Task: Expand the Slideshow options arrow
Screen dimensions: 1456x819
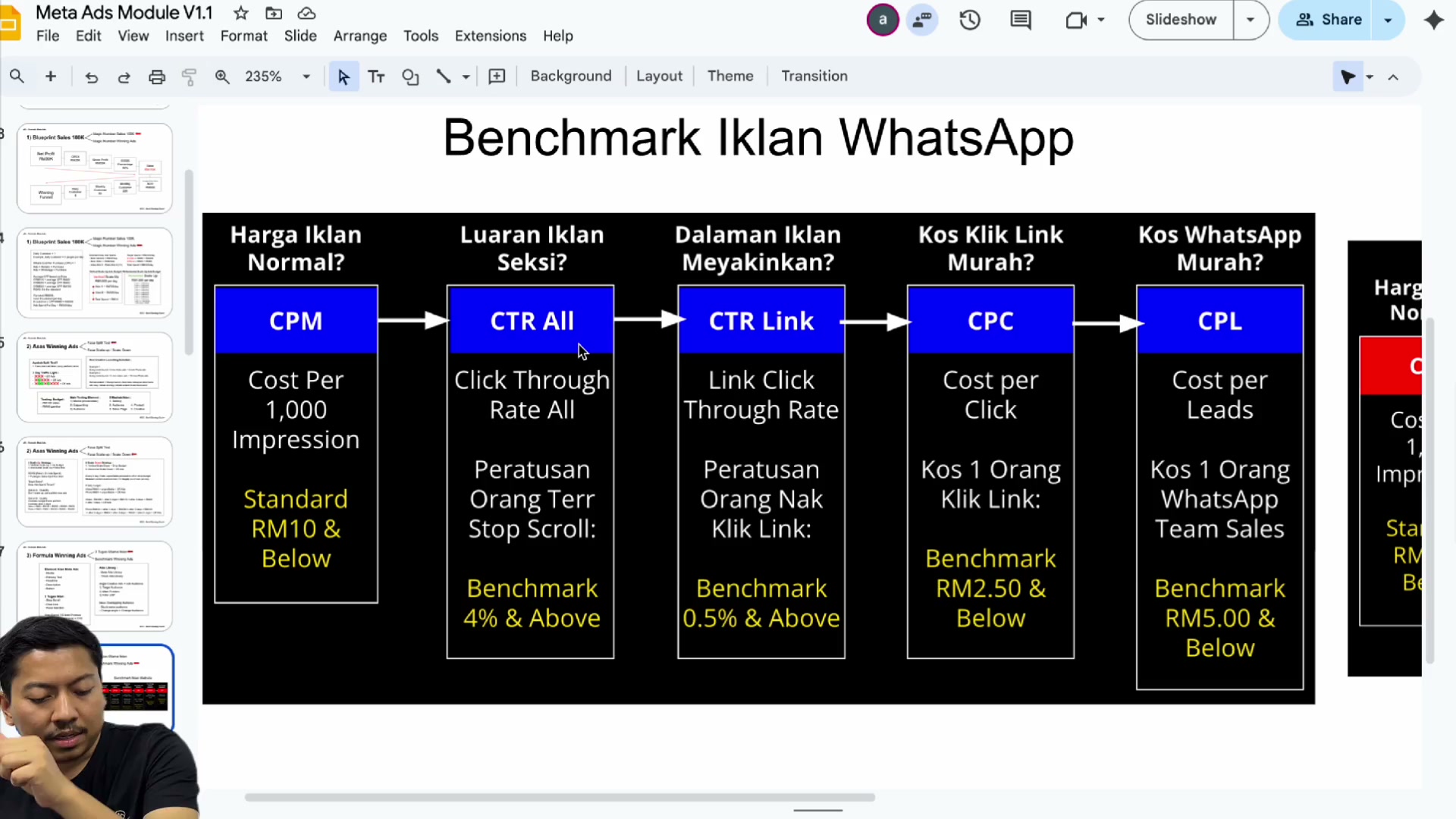Action: click(x=1250, y=20)
